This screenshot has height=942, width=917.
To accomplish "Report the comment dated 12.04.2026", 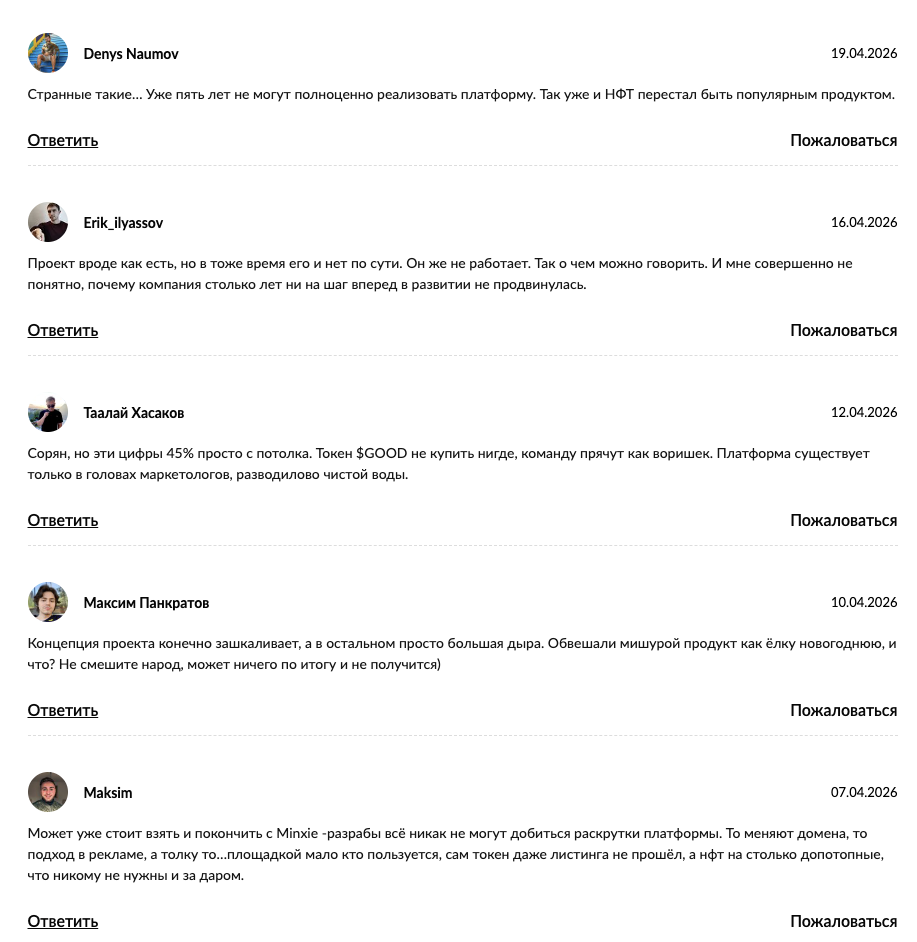I will click(x=843, y=520).
